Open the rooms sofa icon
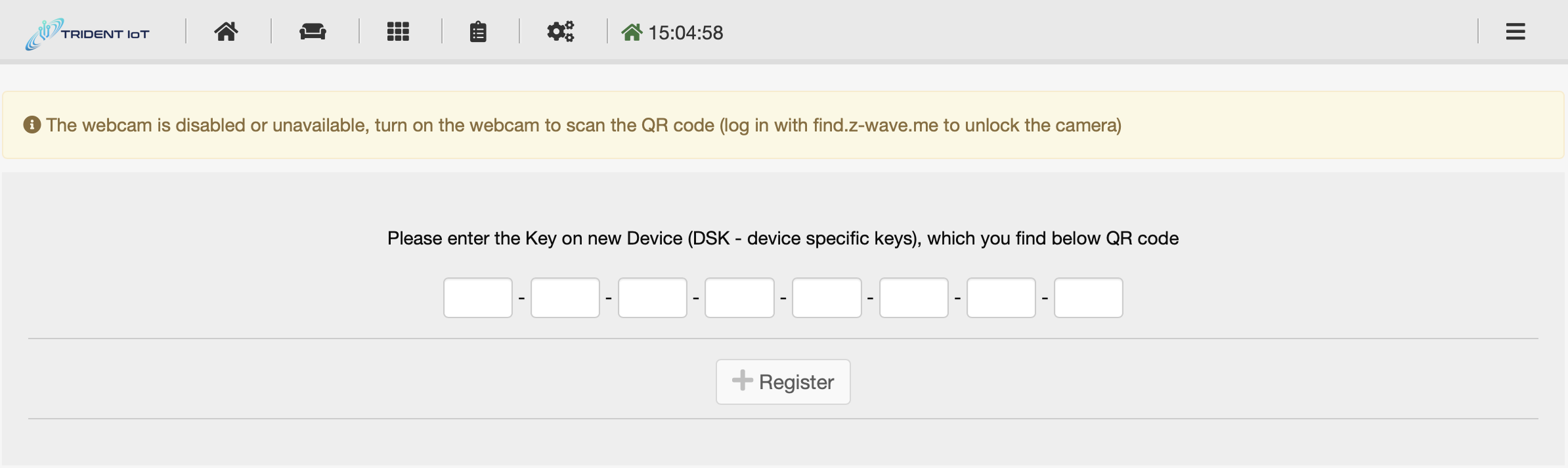Screen dimensions: 1568x468 coord(313,32)
